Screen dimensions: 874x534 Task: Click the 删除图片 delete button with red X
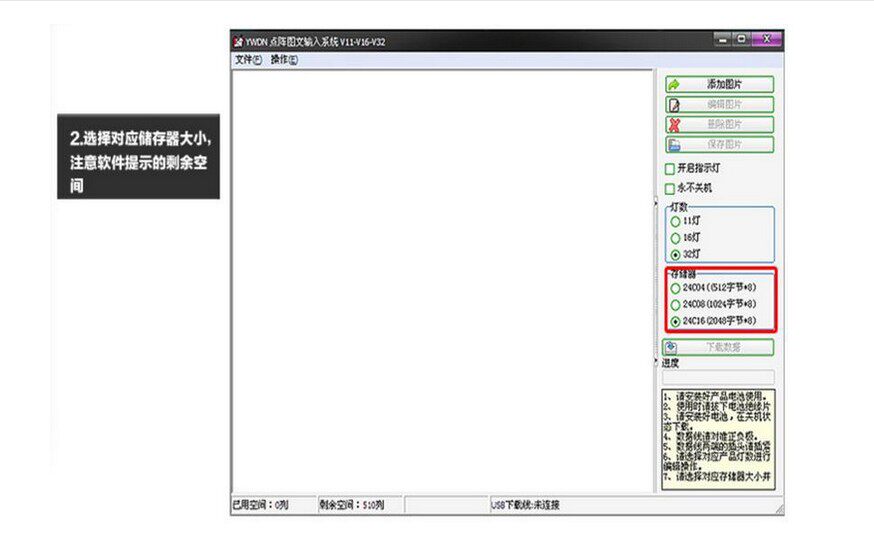click(x=719, y=125)
